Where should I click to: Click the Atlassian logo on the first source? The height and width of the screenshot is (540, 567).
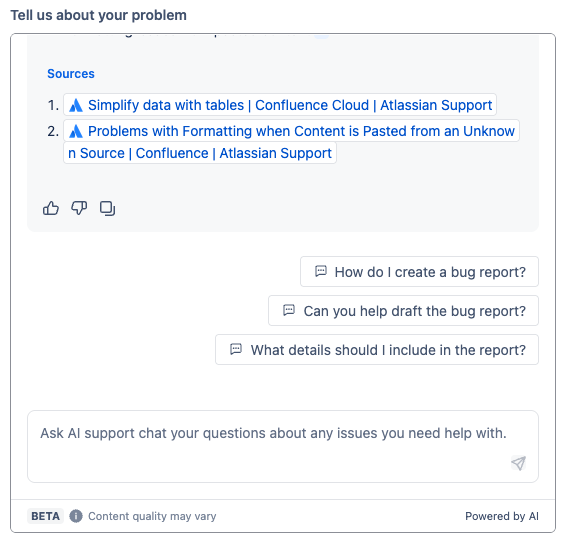76,105
